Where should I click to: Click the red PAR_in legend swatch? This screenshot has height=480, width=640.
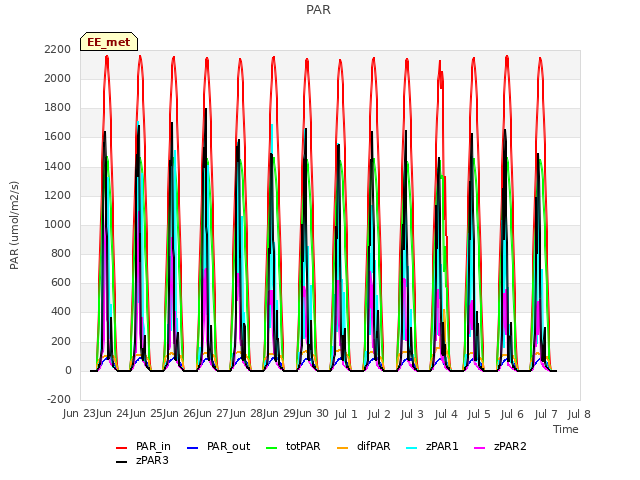coord(122,448)
